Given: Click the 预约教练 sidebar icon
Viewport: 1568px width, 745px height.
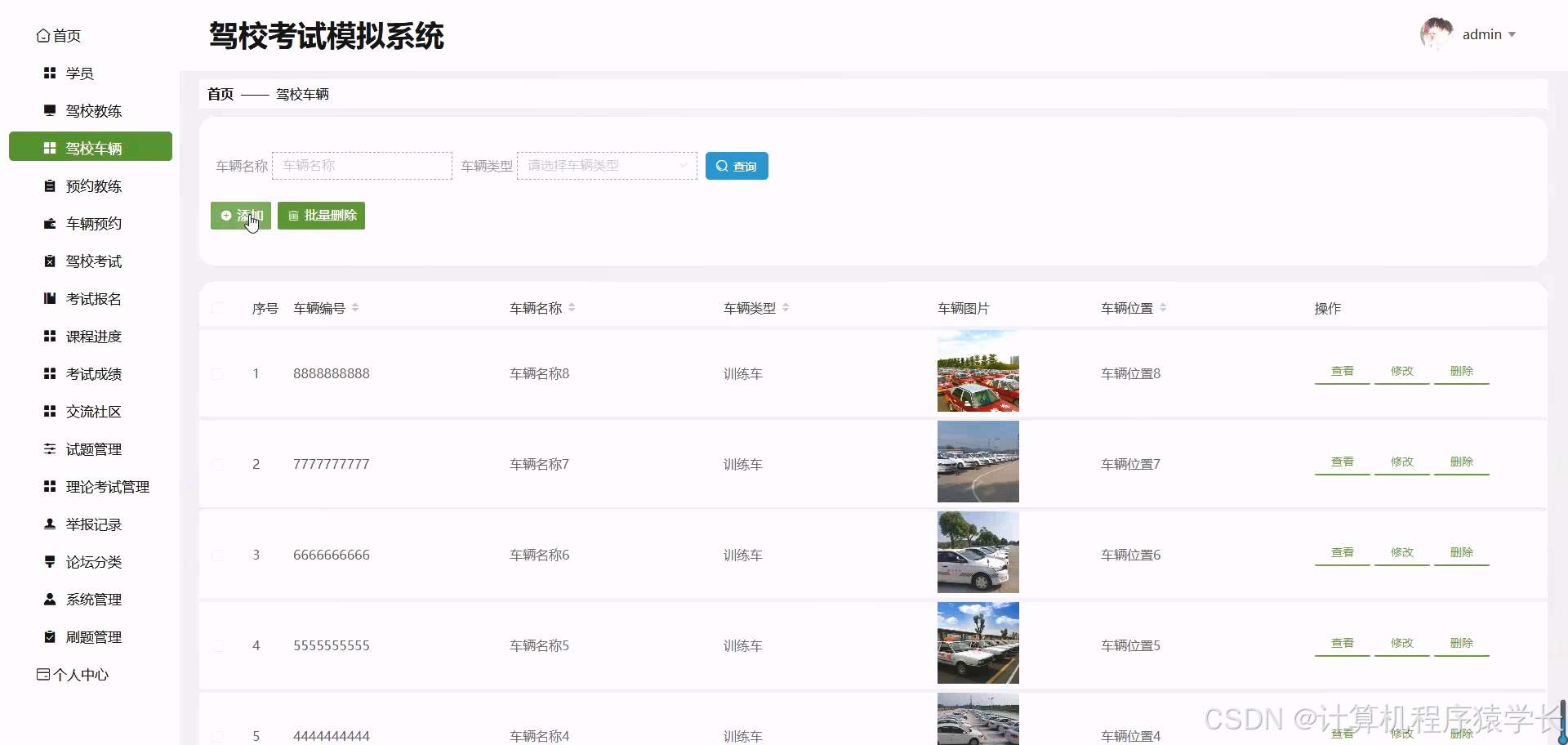Looking at the screenshot, I should (49, 185).
